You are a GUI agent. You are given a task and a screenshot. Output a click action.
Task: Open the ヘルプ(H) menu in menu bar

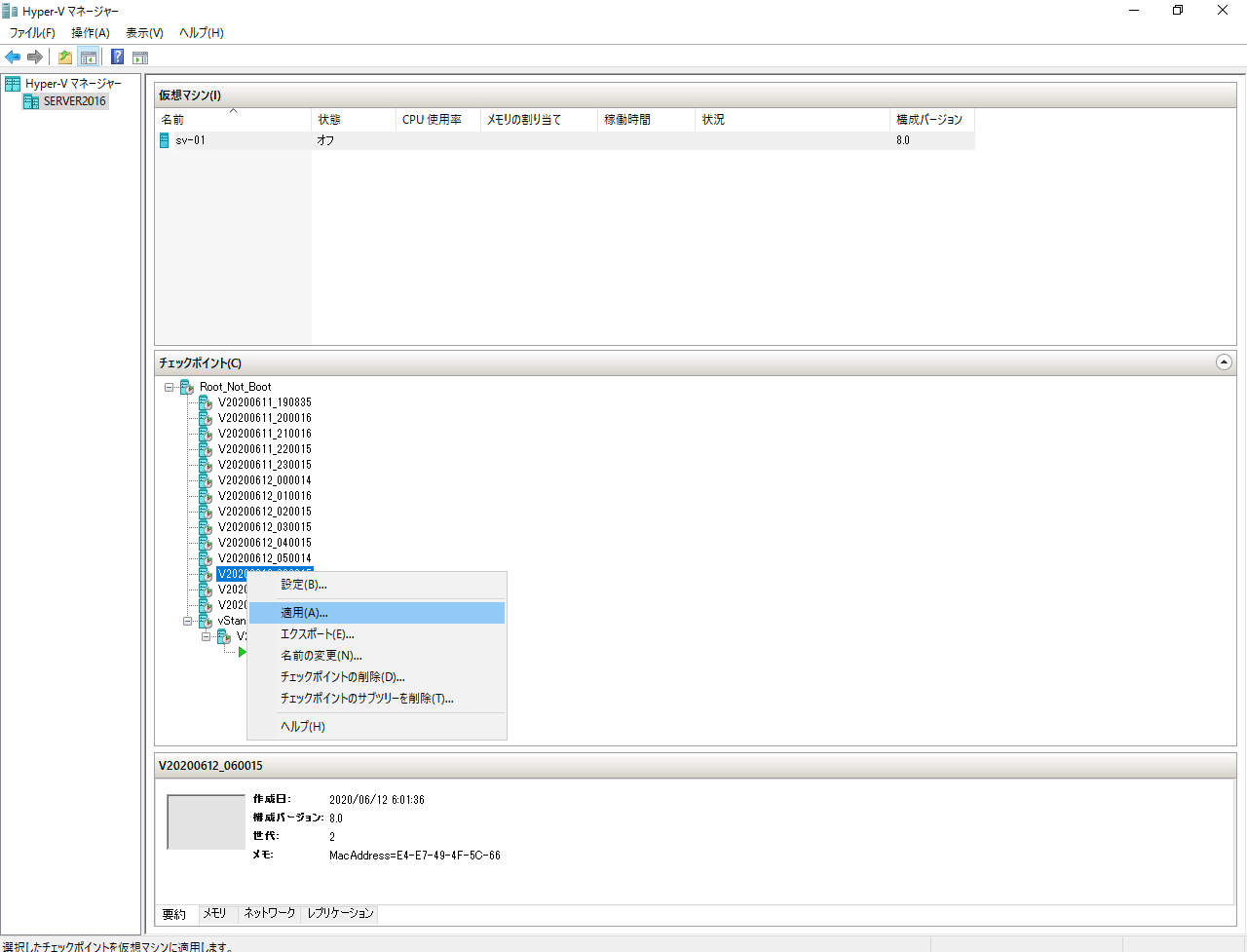202,33
